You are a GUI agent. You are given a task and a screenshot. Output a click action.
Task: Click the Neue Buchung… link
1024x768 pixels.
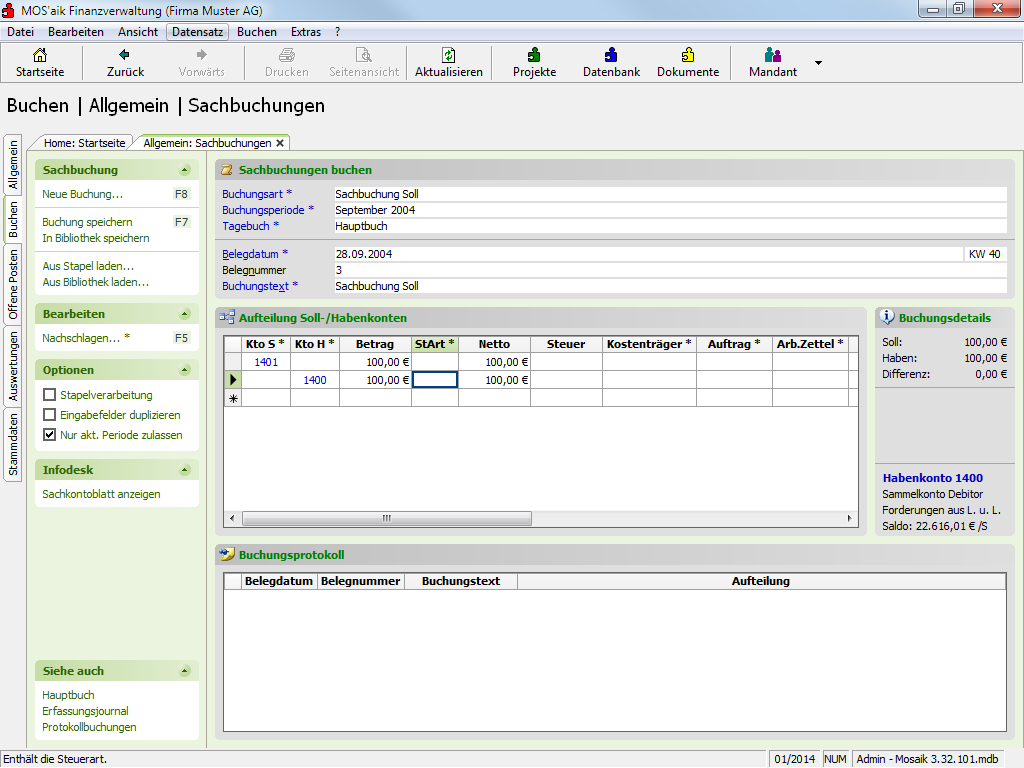coord(83,194)
